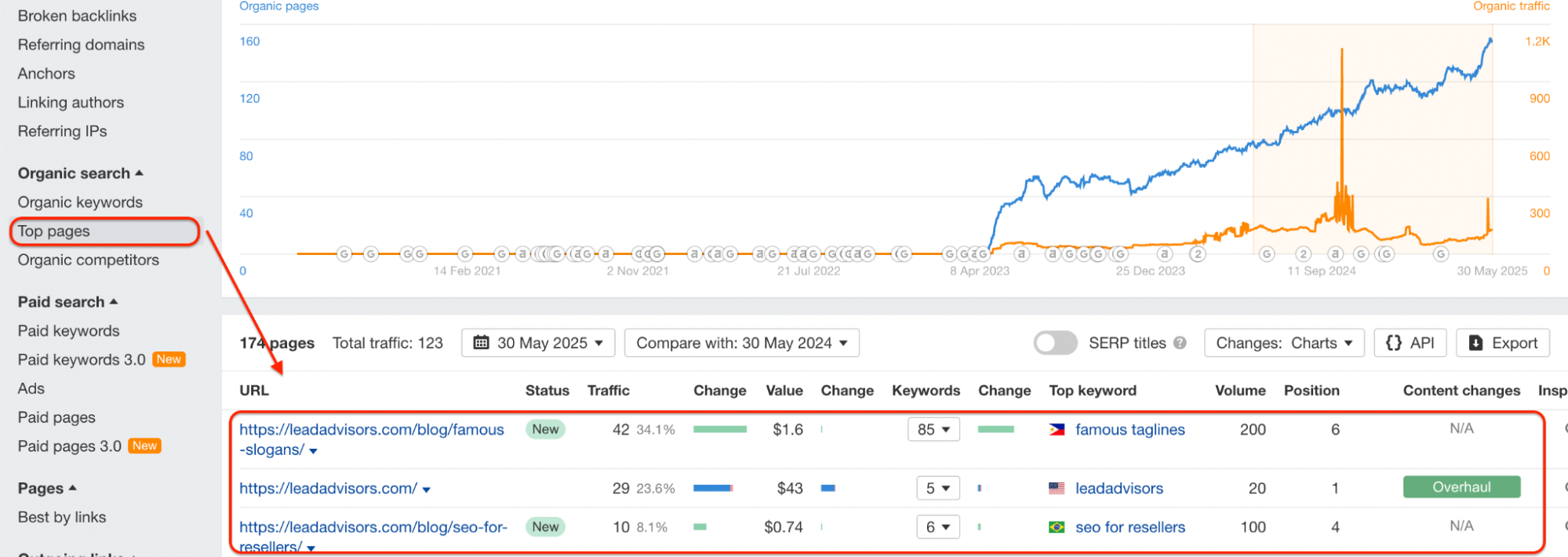This screenshot has width=1568, height=557.
Task: Click traffic change bar for leadadvisors.com row
Action: point(713,488)
